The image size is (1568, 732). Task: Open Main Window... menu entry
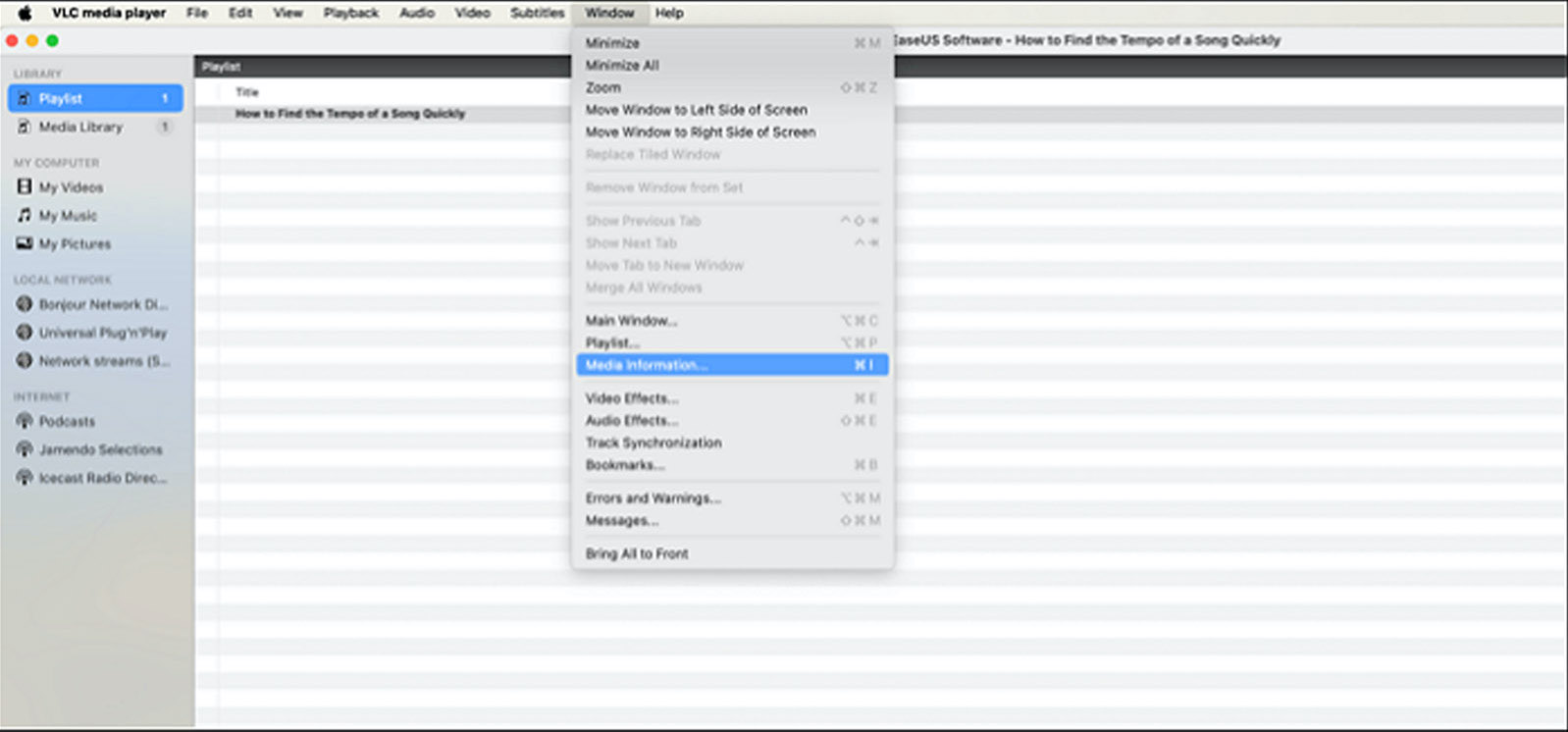click(732, 321)
